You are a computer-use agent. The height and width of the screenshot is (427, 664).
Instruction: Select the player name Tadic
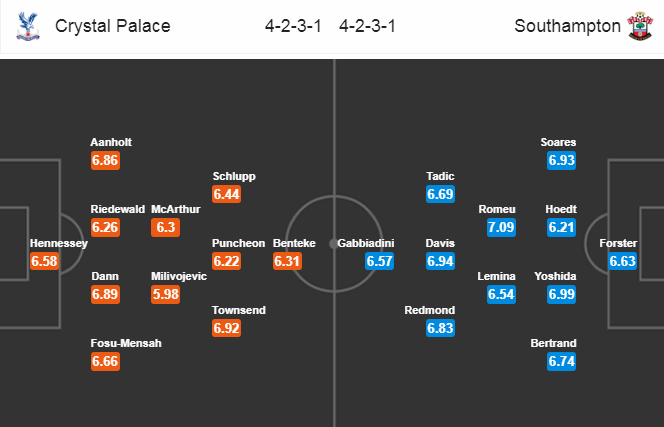point(440,176)
